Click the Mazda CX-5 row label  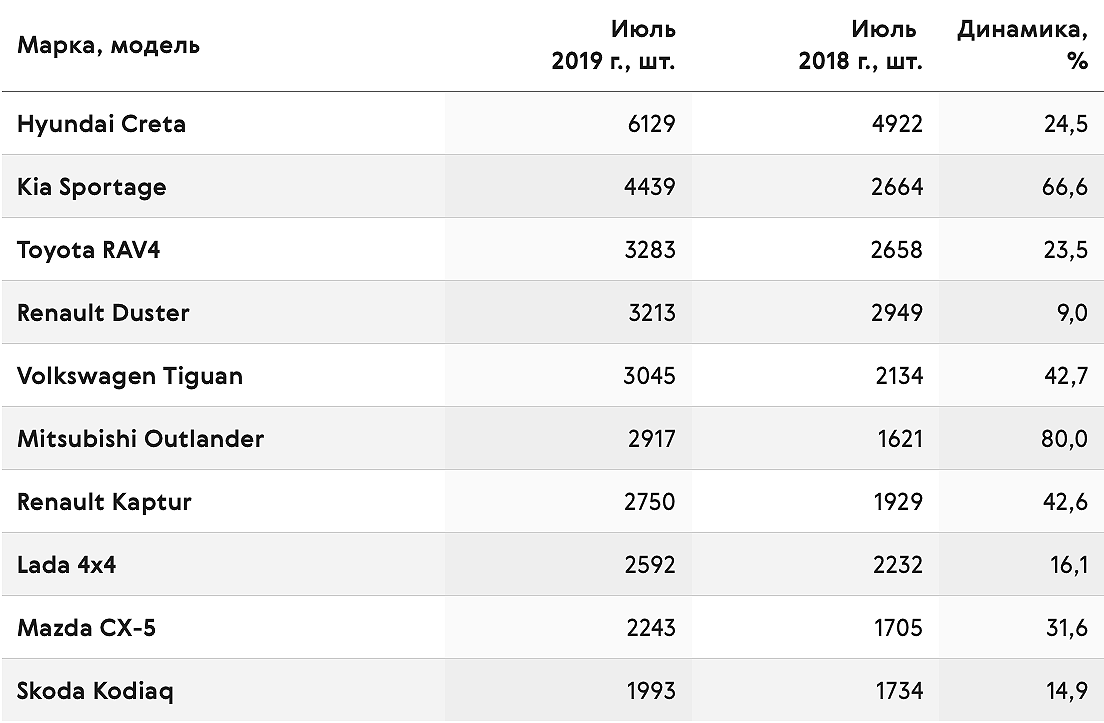coord(86,628)
